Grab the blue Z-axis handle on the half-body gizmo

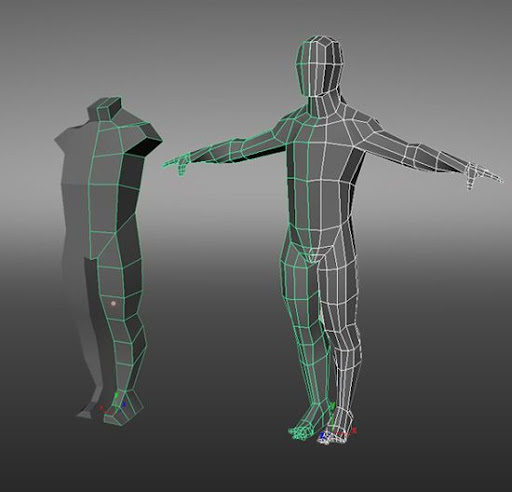[x=124, y=404]
